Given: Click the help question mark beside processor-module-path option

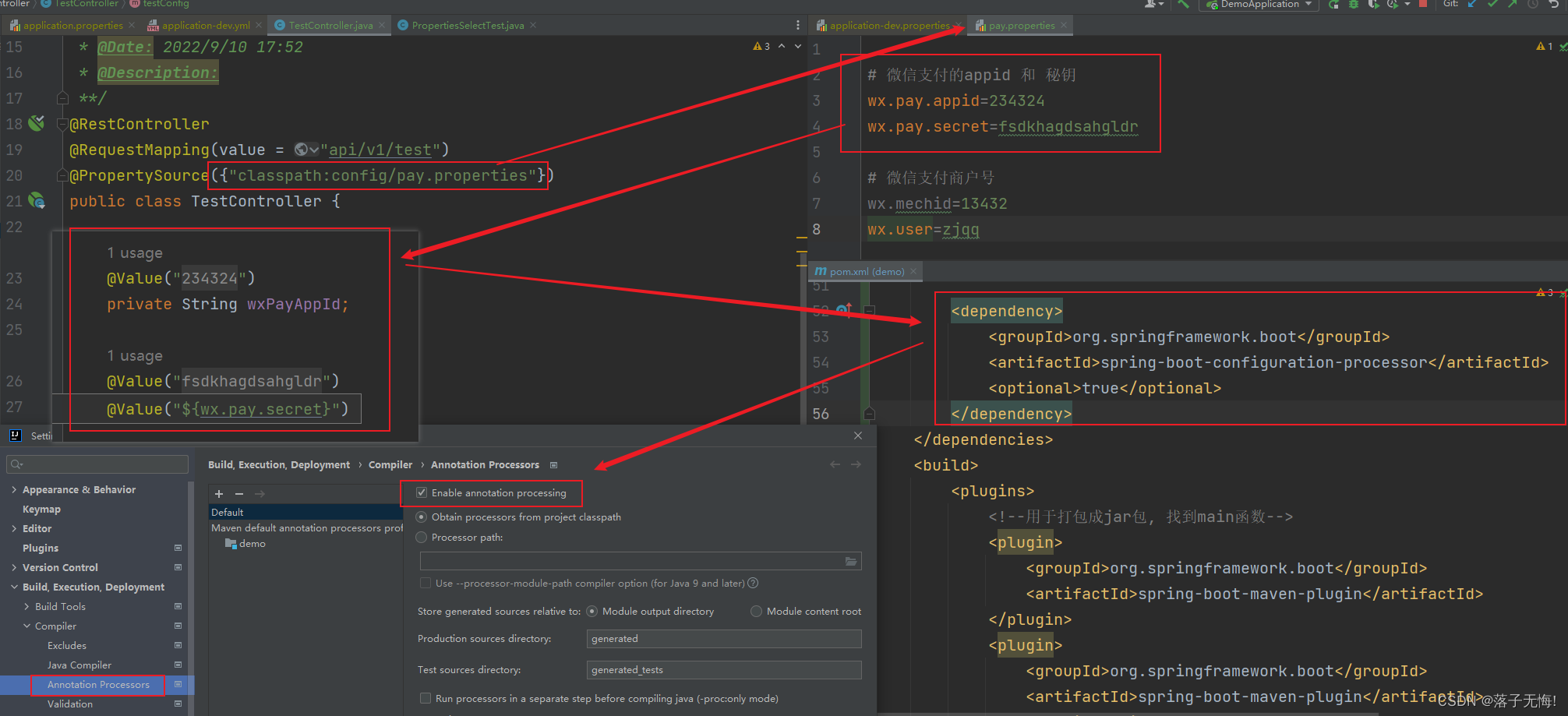Looking at the screenshot, I should pyautogui.click(x=753, y=583).
